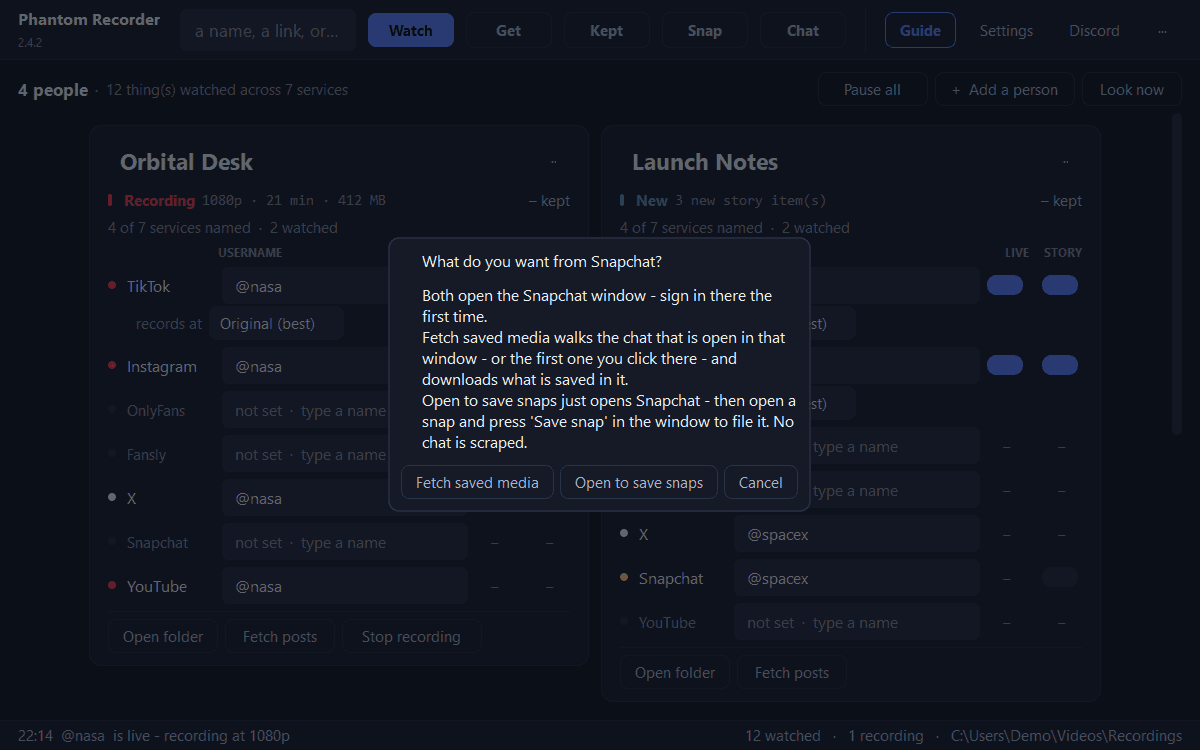Switch to the Chat tab
The image size is (1200, 750).
coord(803,31)
